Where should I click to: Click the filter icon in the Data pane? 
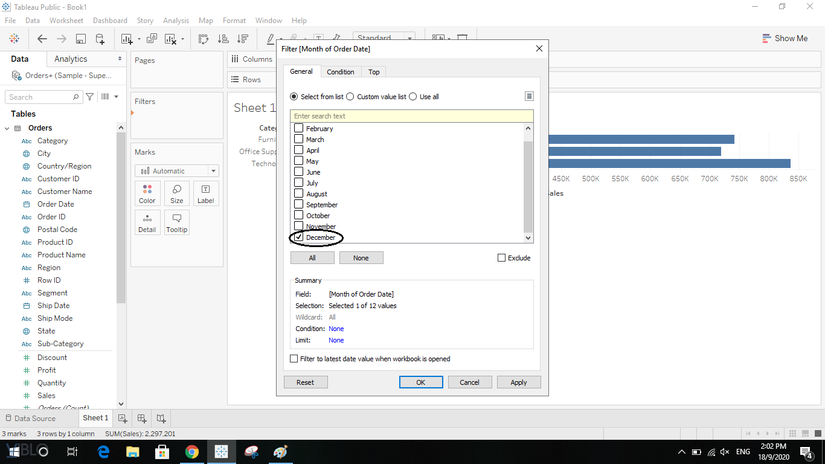(x=90, y=97)
